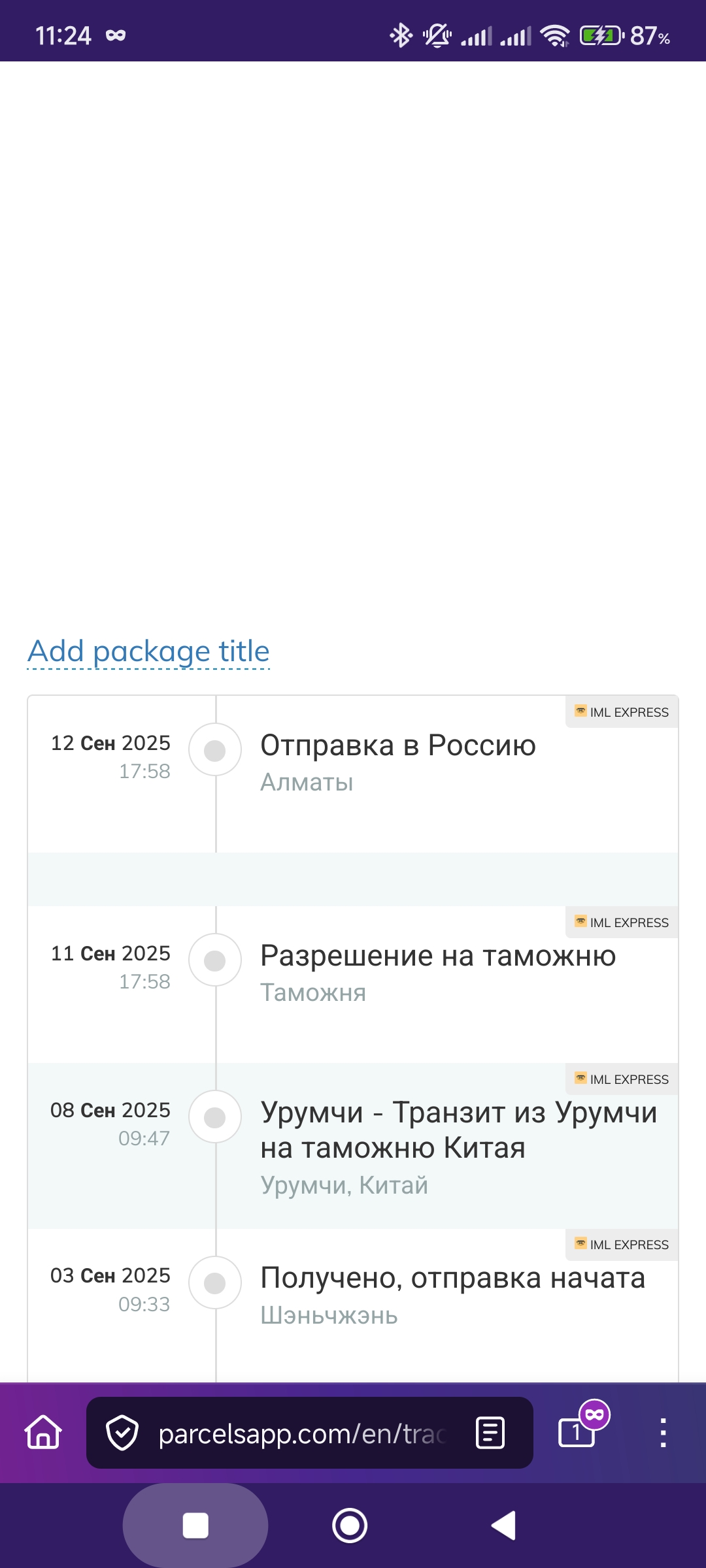Open the tabs counter button

(576, 1433)
